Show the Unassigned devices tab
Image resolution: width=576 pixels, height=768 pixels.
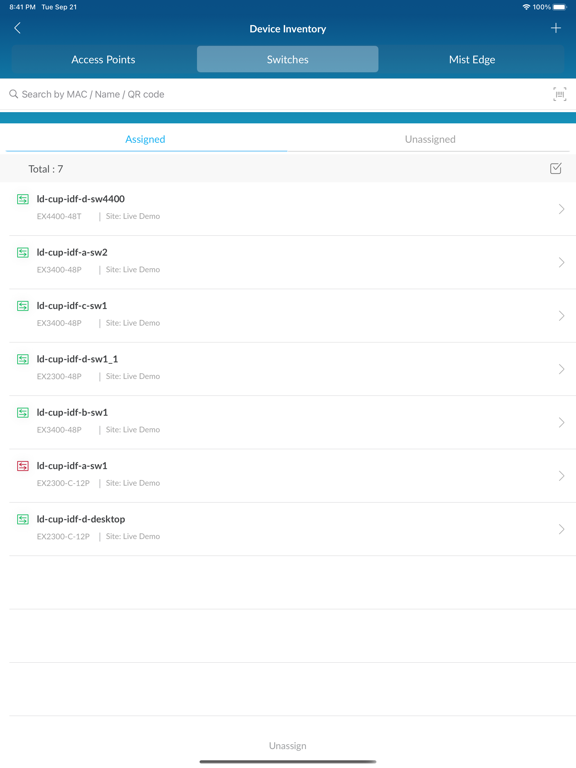pyautogui.click(x=430, y=139)
